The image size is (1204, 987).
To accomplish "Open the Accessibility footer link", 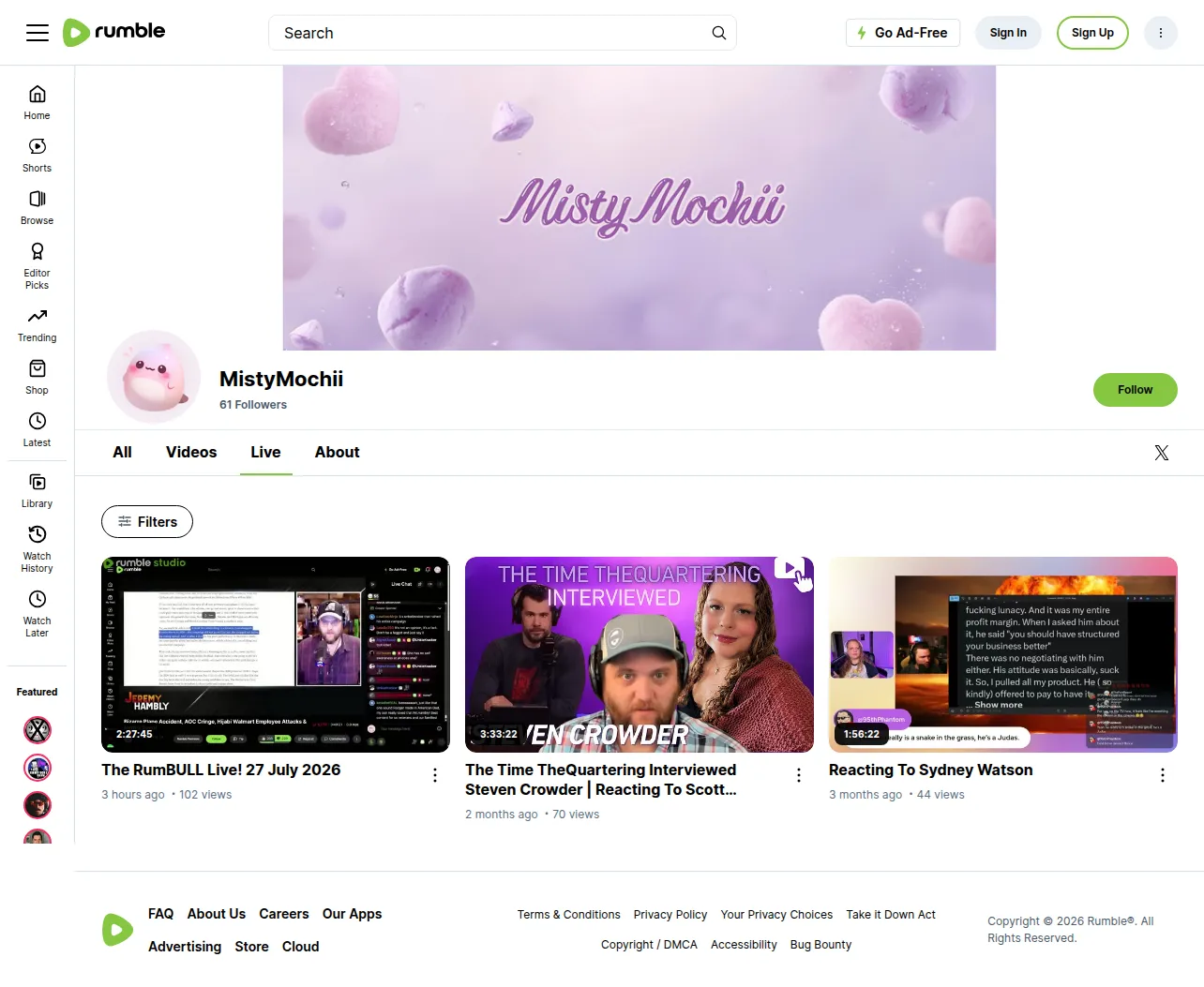I will (744, 945).
